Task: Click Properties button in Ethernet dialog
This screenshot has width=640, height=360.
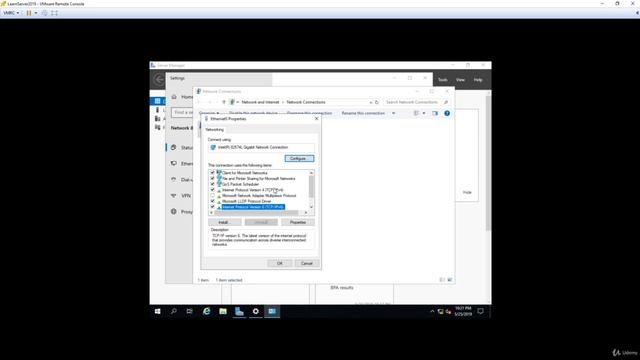Action: click(298, 222)
